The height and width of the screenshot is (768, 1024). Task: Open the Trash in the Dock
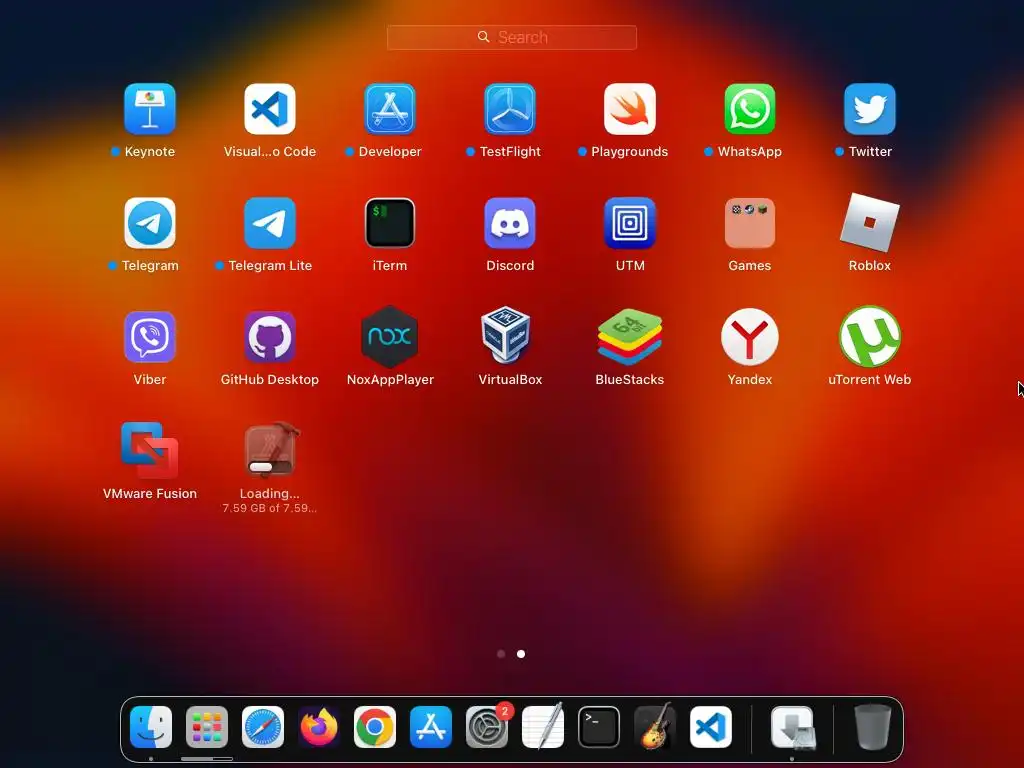click(x=872, y=727)
